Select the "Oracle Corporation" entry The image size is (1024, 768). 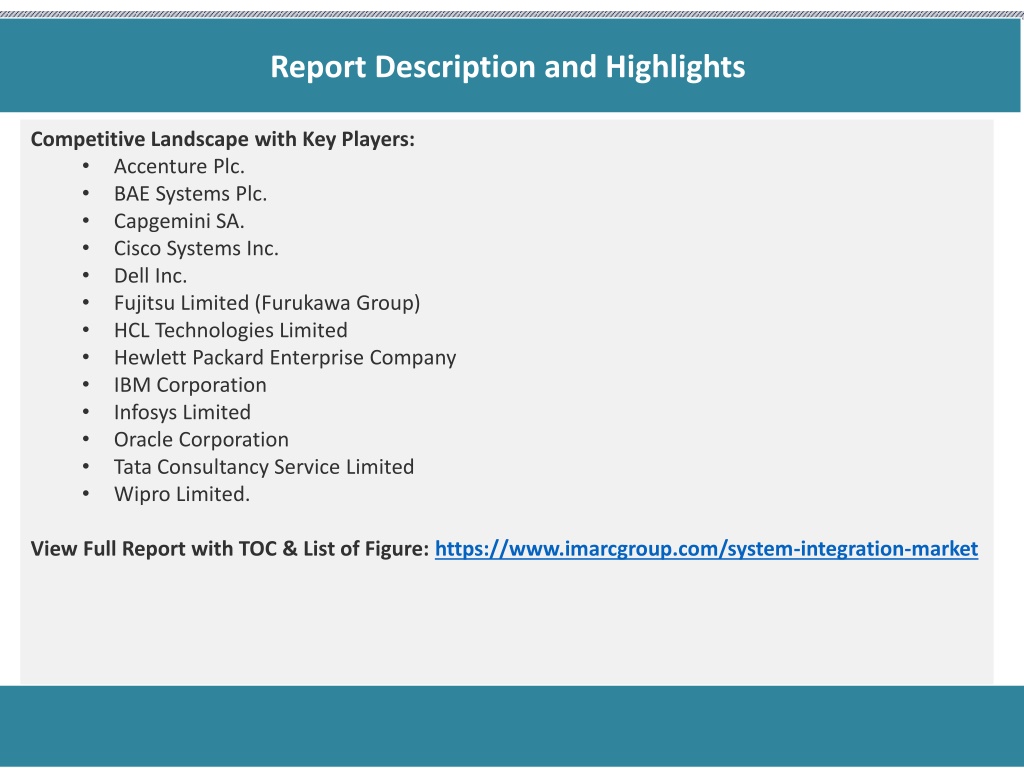(202, 440)
